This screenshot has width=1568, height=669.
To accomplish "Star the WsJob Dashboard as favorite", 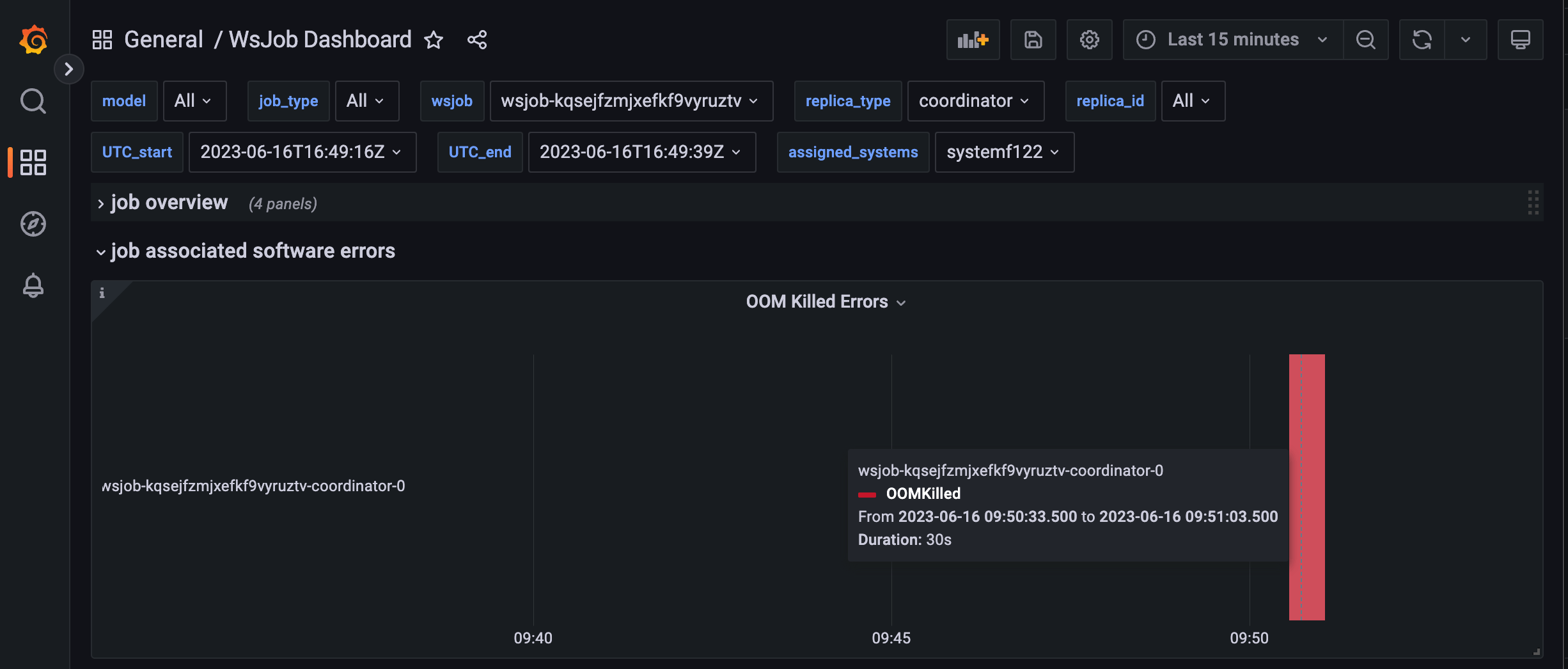I will coord(434,40).
